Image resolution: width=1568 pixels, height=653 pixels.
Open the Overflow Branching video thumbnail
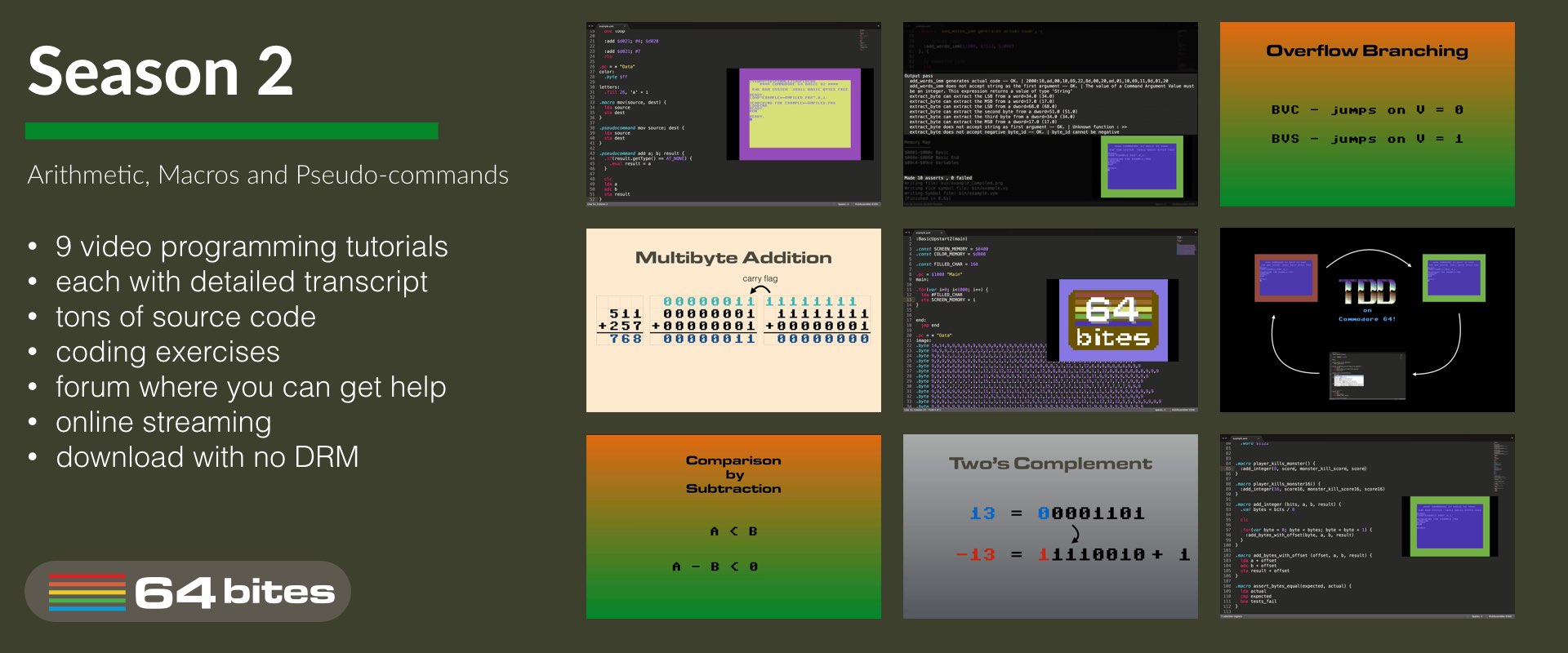pyautogui.click(x=1366, y=114)
